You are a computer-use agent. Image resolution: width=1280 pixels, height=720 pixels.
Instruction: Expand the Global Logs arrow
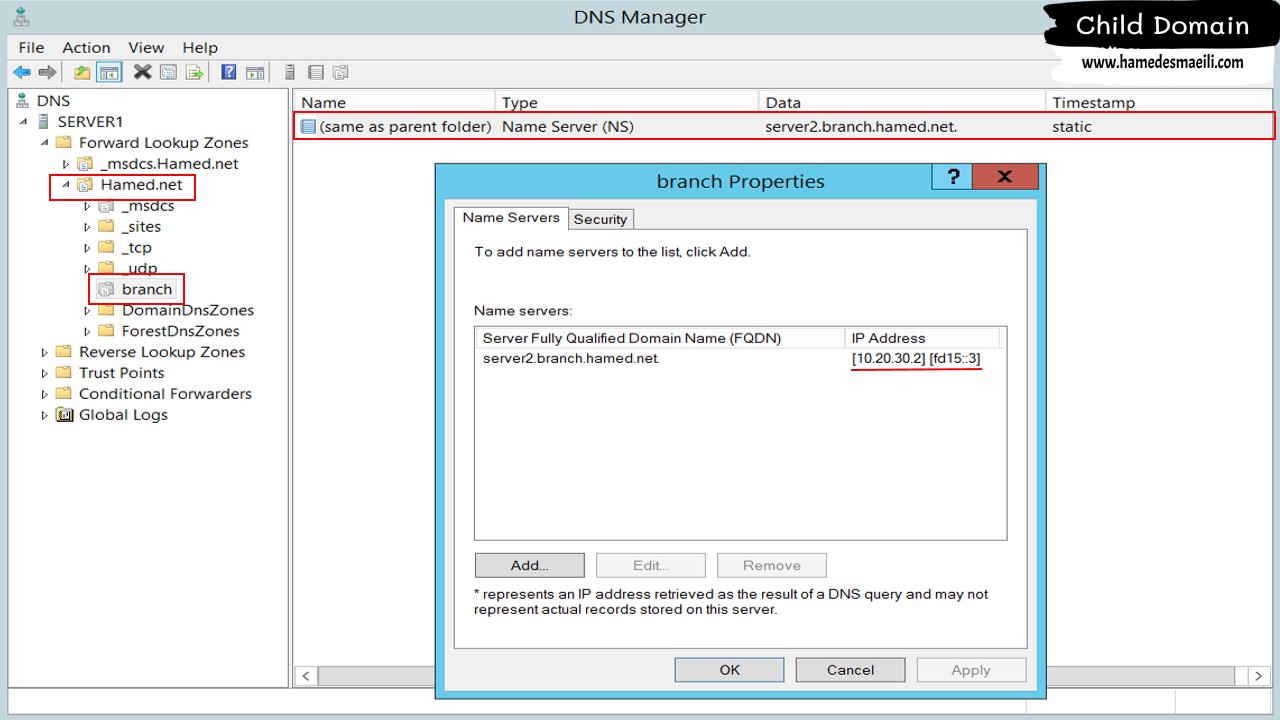coord(44,415)
